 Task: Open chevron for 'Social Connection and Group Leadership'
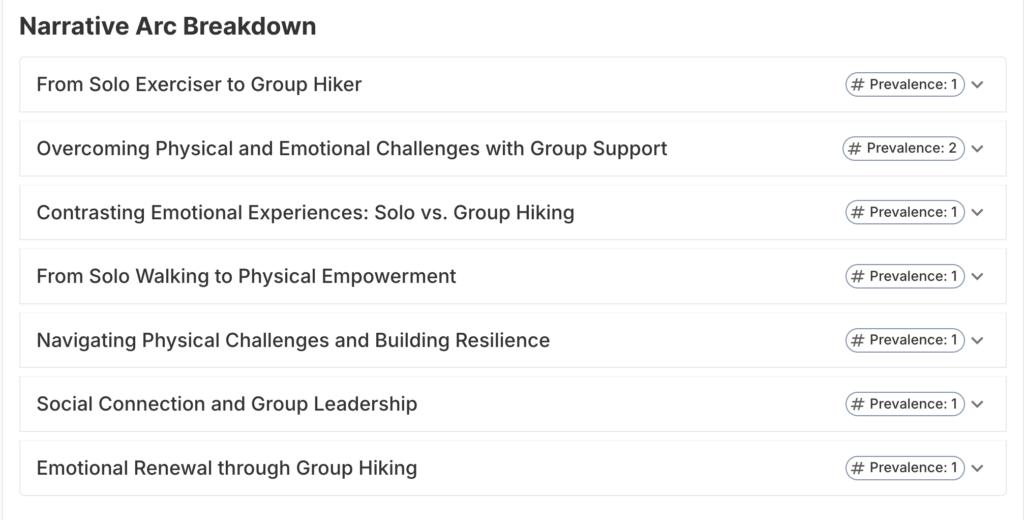978,405
